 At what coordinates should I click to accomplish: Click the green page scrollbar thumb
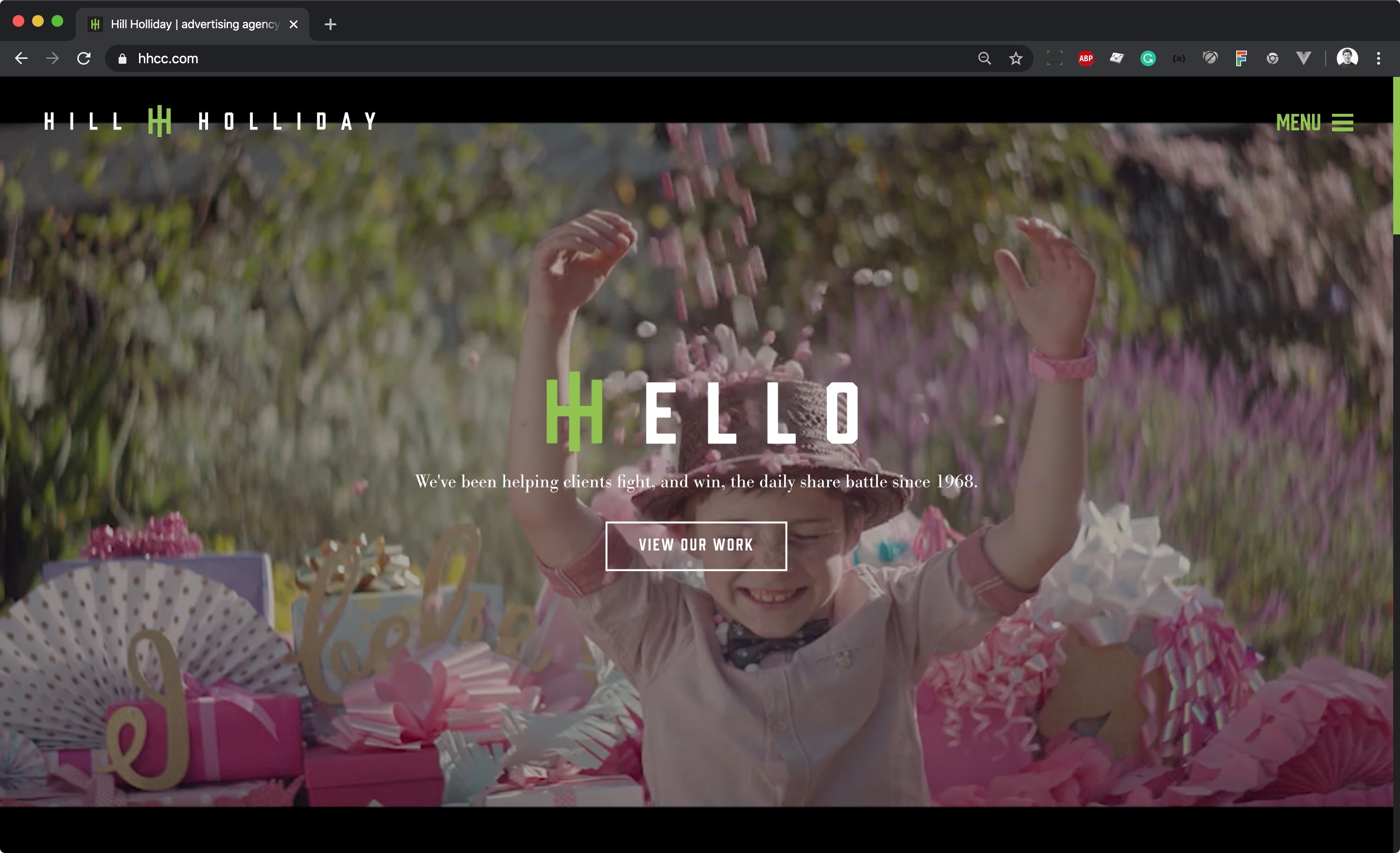[1397, 155]
